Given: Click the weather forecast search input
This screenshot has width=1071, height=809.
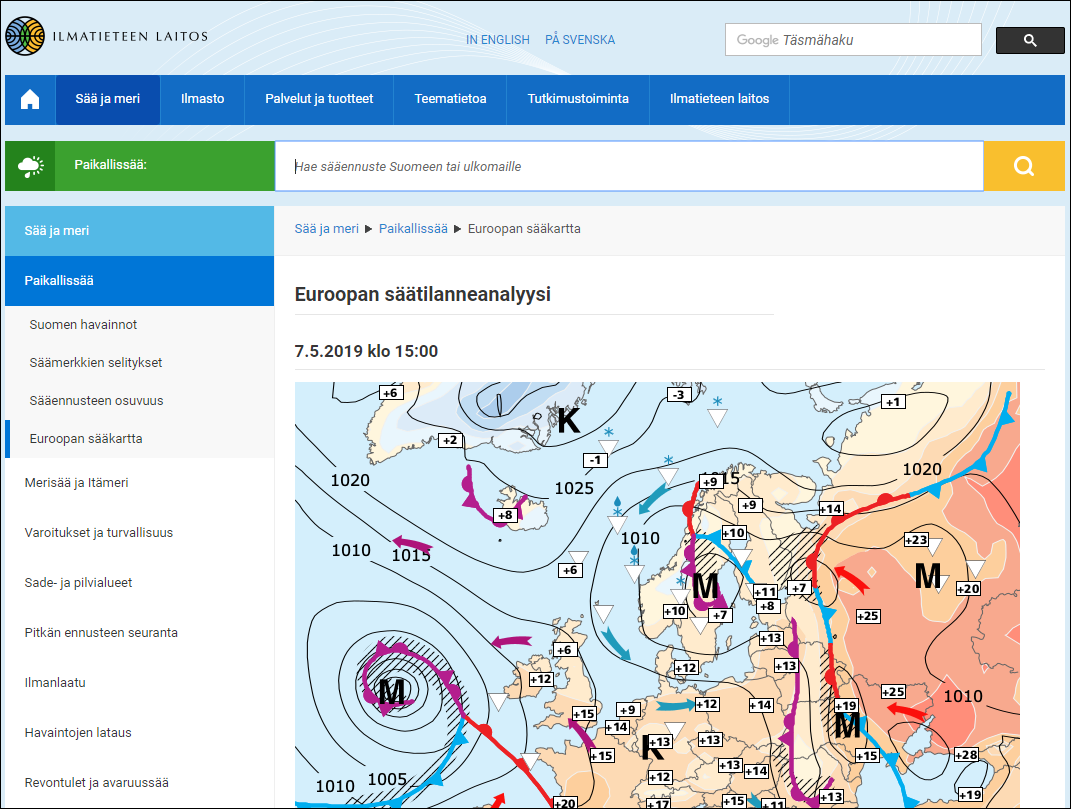Looking at the screenshot, I should [630, 166].
